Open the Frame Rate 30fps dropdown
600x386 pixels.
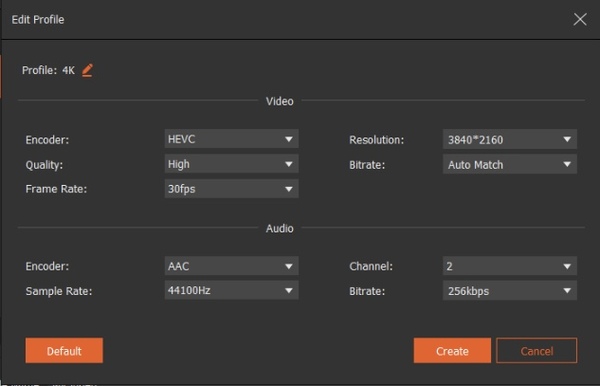(x=232, y=189)
